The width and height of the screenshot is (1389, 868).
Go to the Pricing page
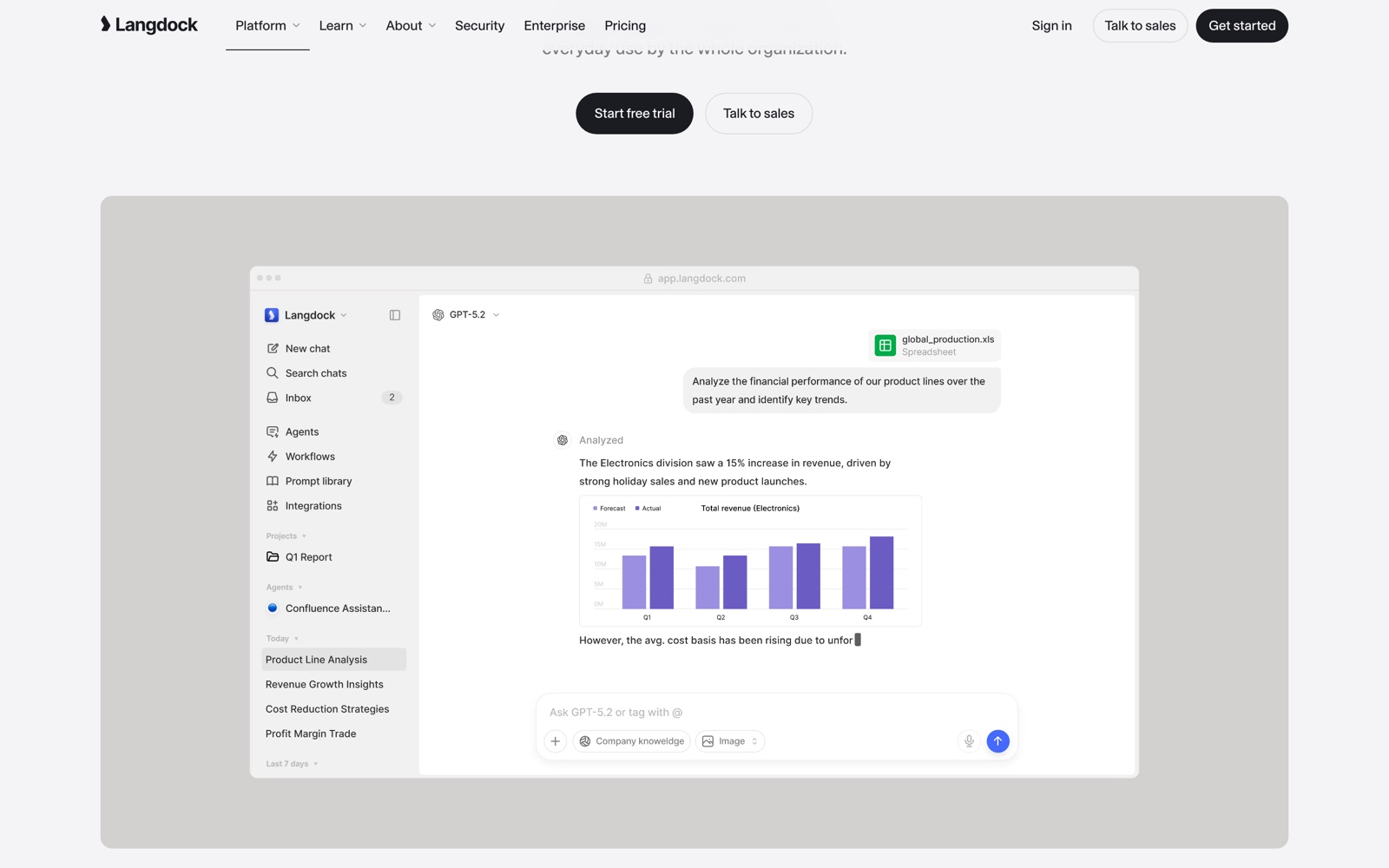625,26
